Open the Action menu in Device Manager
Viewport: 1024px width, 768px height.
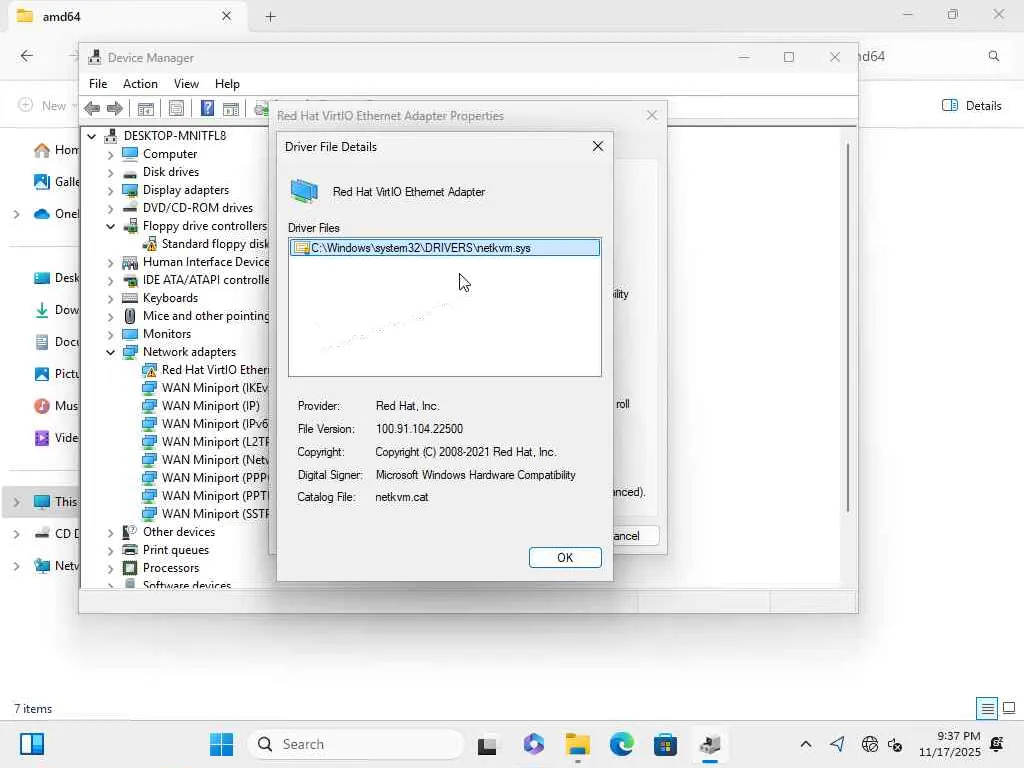tap(140, 84)
